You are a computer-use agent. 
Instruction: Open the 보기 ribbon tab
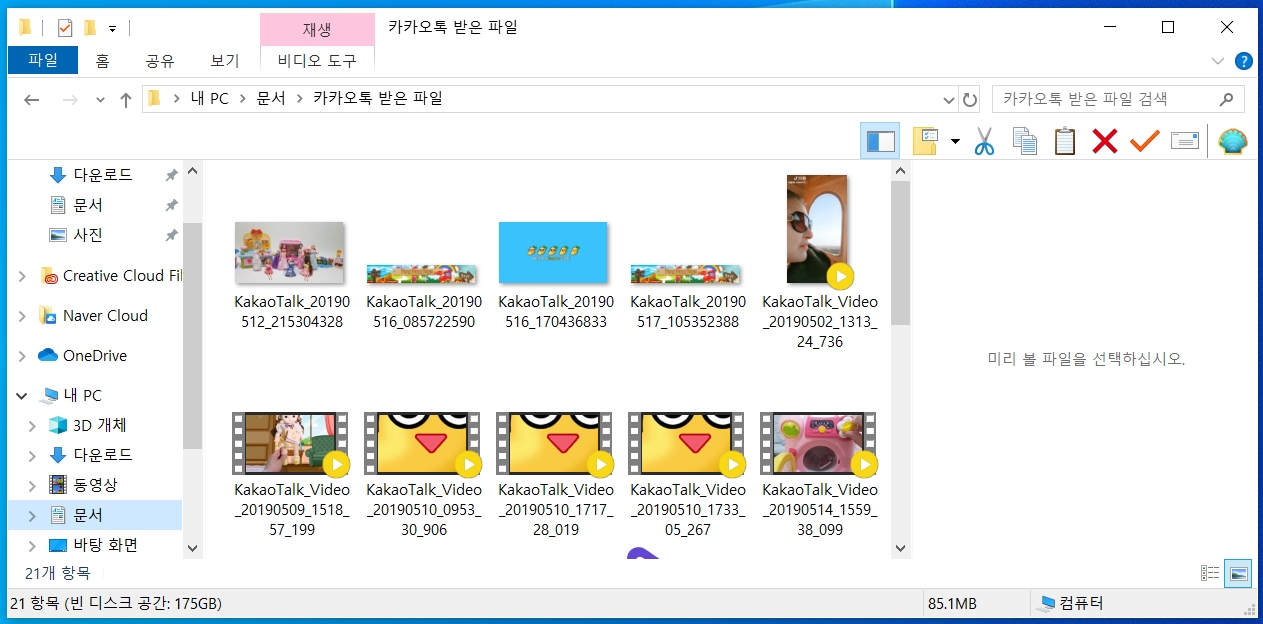(x=225, y=61)
